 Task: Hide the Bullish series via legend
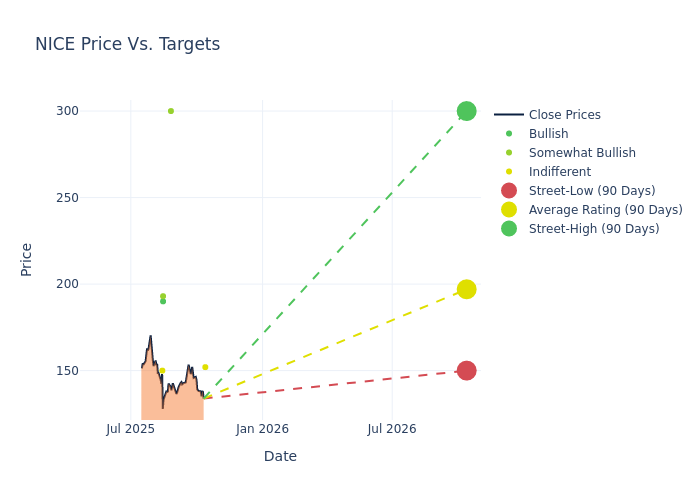point(548,134)
